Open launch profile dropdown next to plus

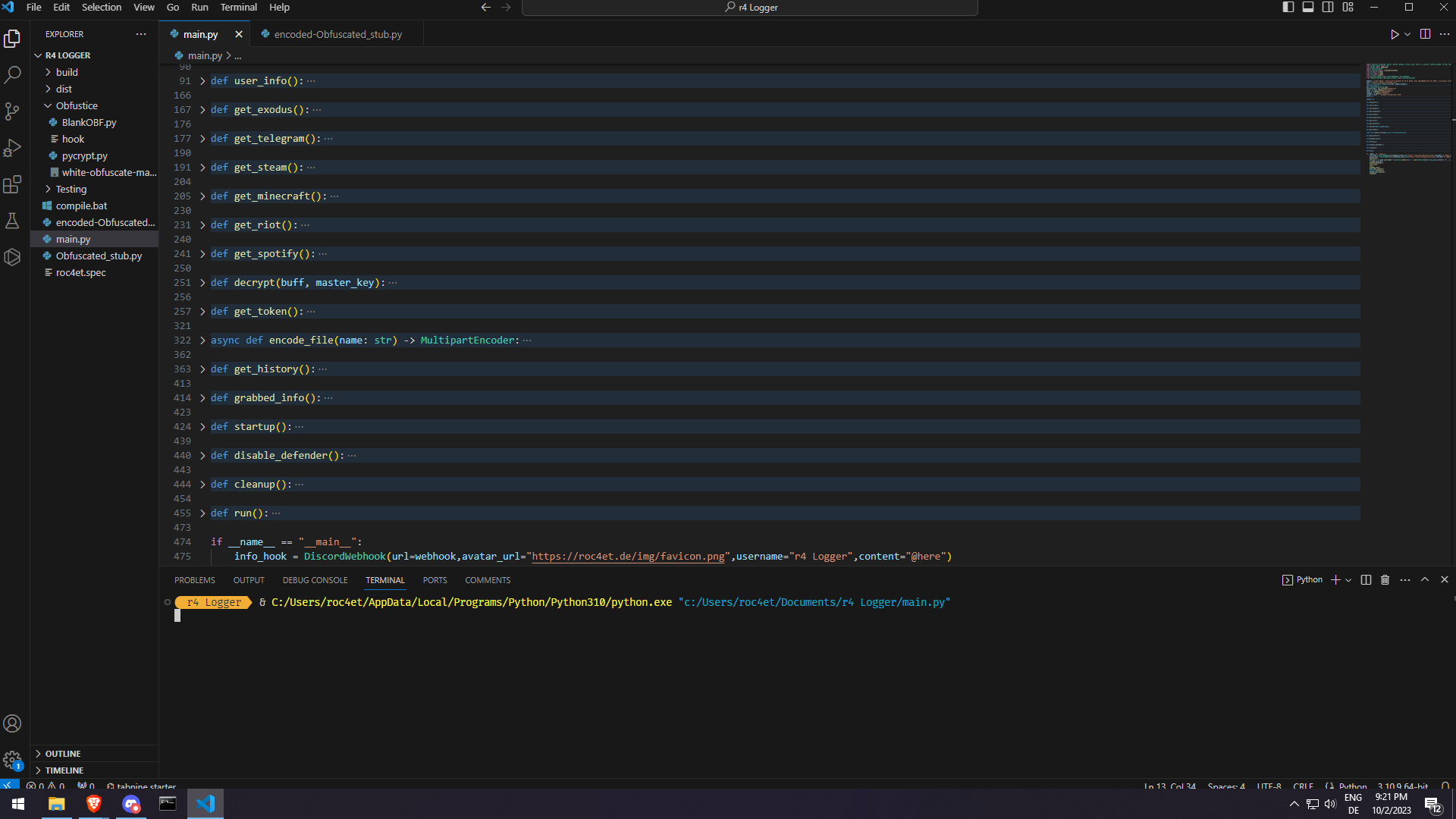(1348, 580)
